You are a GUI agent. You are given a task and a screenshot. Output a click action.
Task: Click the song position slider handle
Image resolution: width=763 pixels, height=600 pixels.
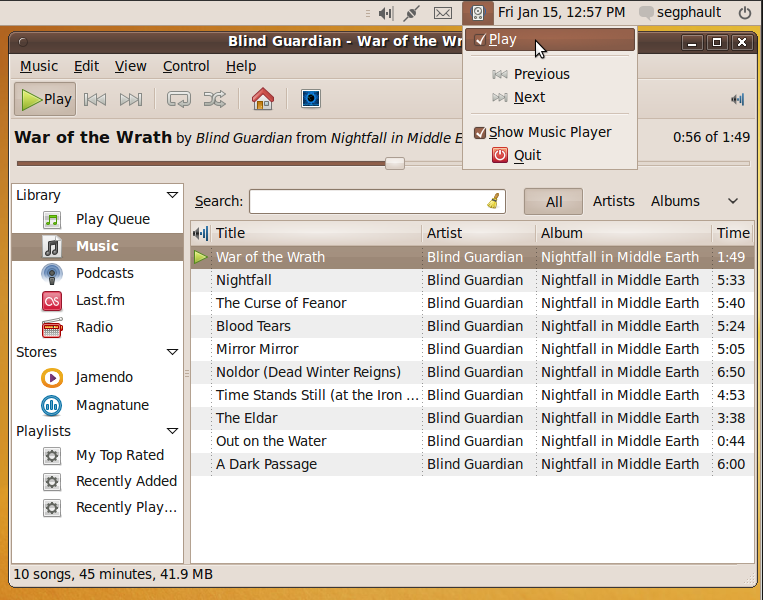[x=395, y=164]
